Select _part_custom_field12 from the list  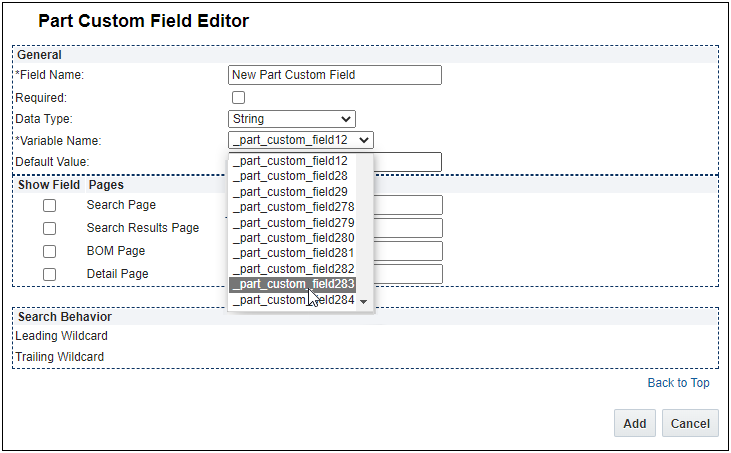point(290,161)
